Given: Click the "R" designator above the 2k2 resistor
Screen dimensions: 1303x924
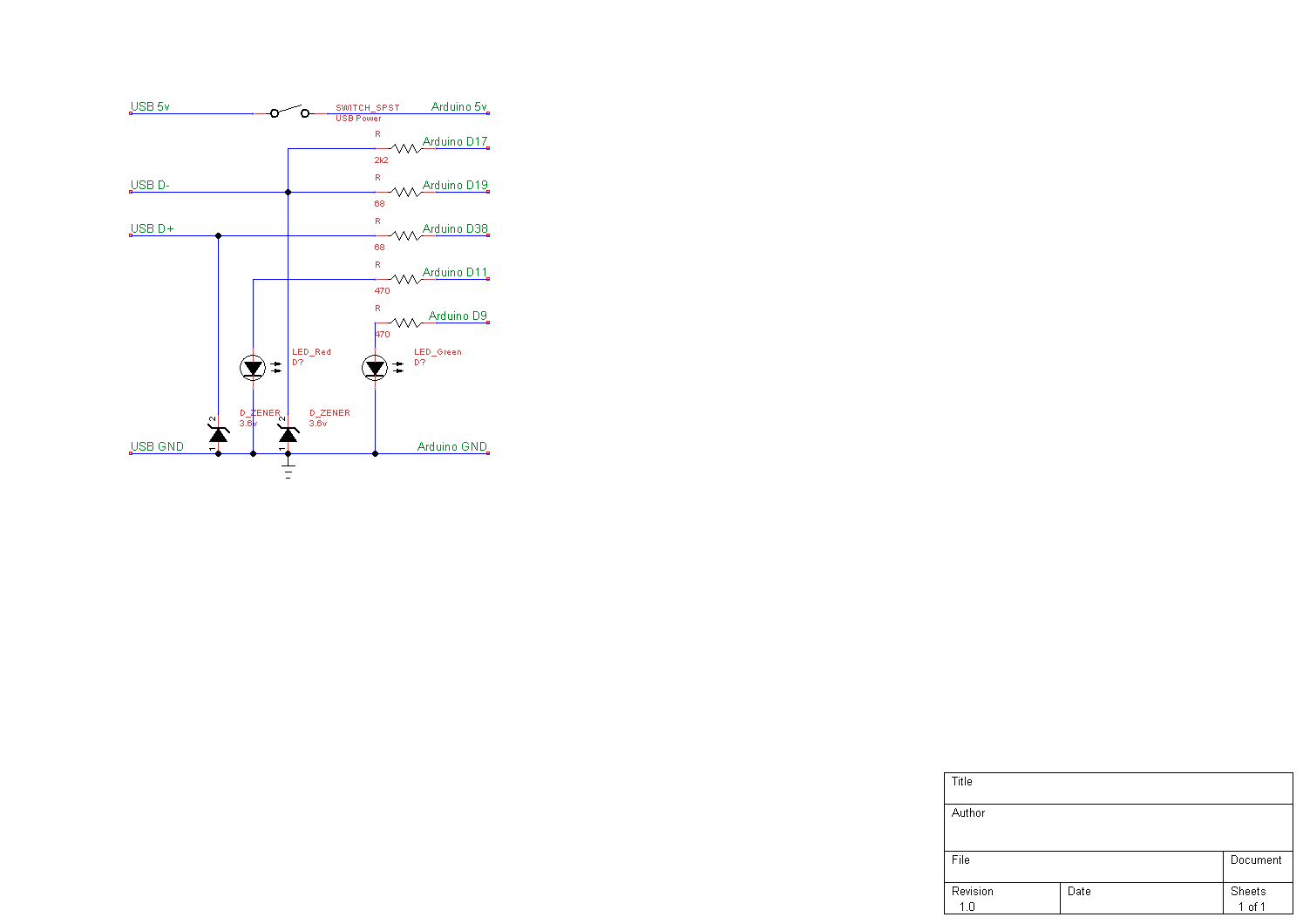Looking at the screenshot, I should point(377,134).
